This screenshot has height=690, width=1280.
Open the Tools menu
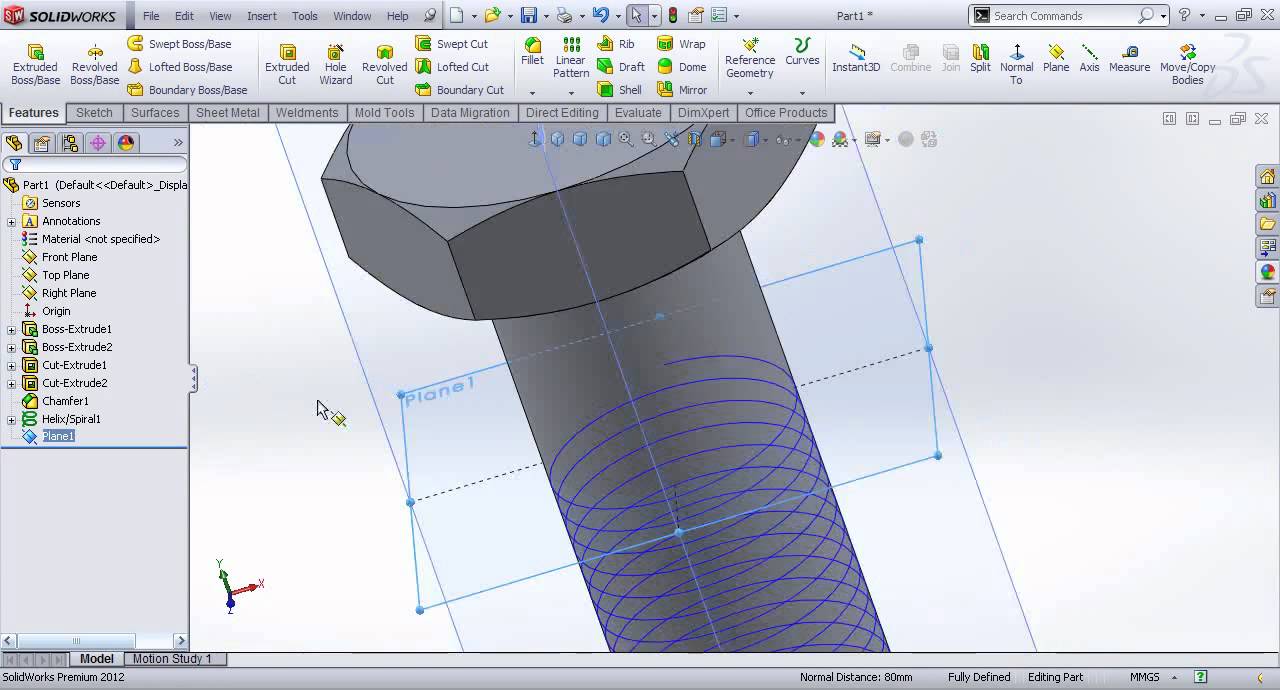[305, 16]
